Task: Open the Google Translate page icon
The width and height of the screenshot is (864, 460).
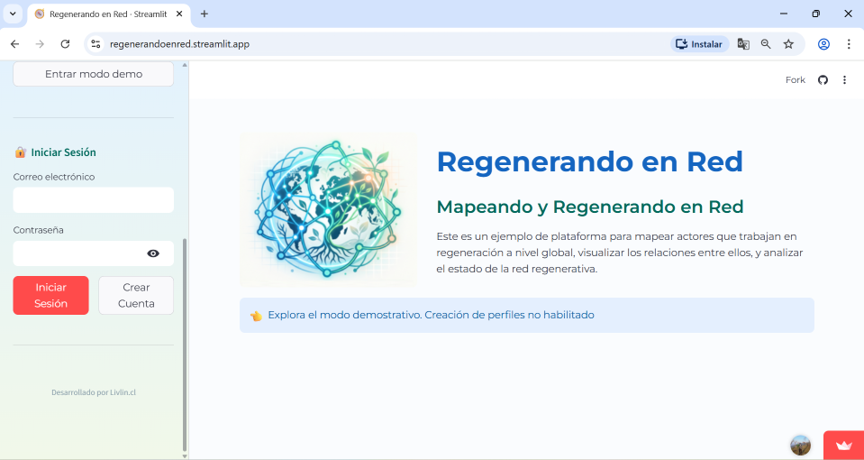Action: 743,44
